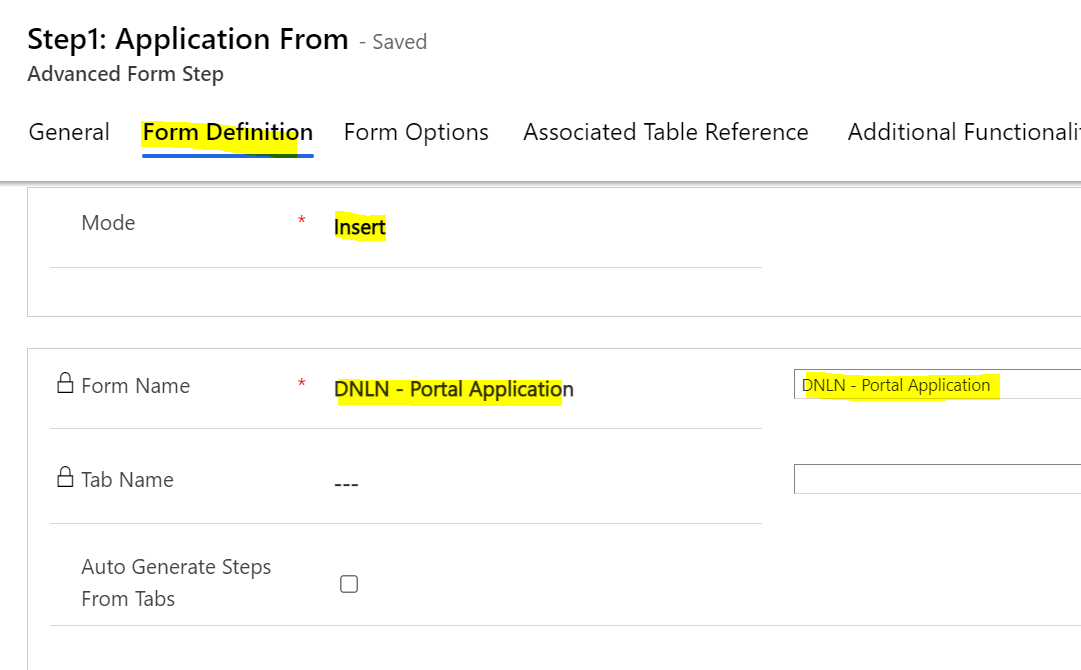Click the Form Name locked value field

(x=454, y=389)
